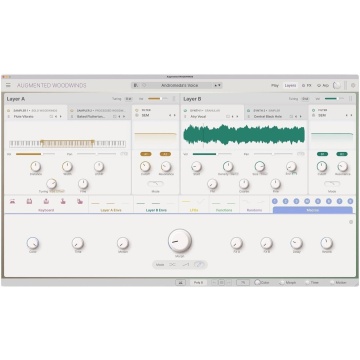
Task: Click Layer B green waveform display
Action: 244,135
